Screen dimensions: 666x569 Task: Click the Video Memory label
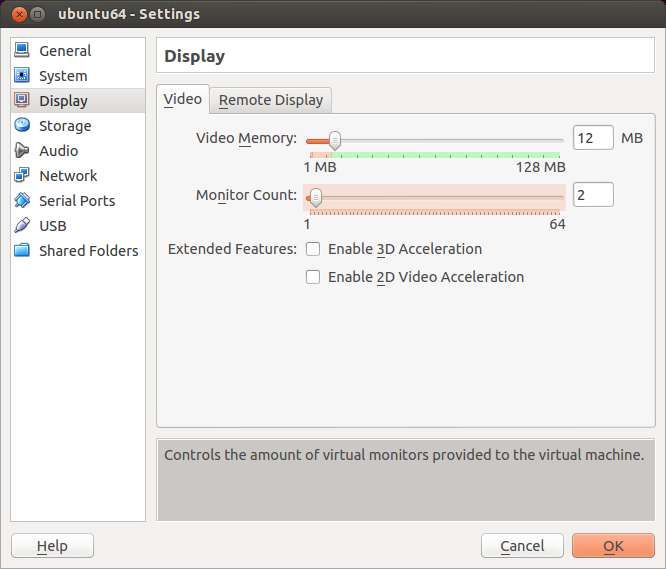pyautogui.click(x=246, y=138)
